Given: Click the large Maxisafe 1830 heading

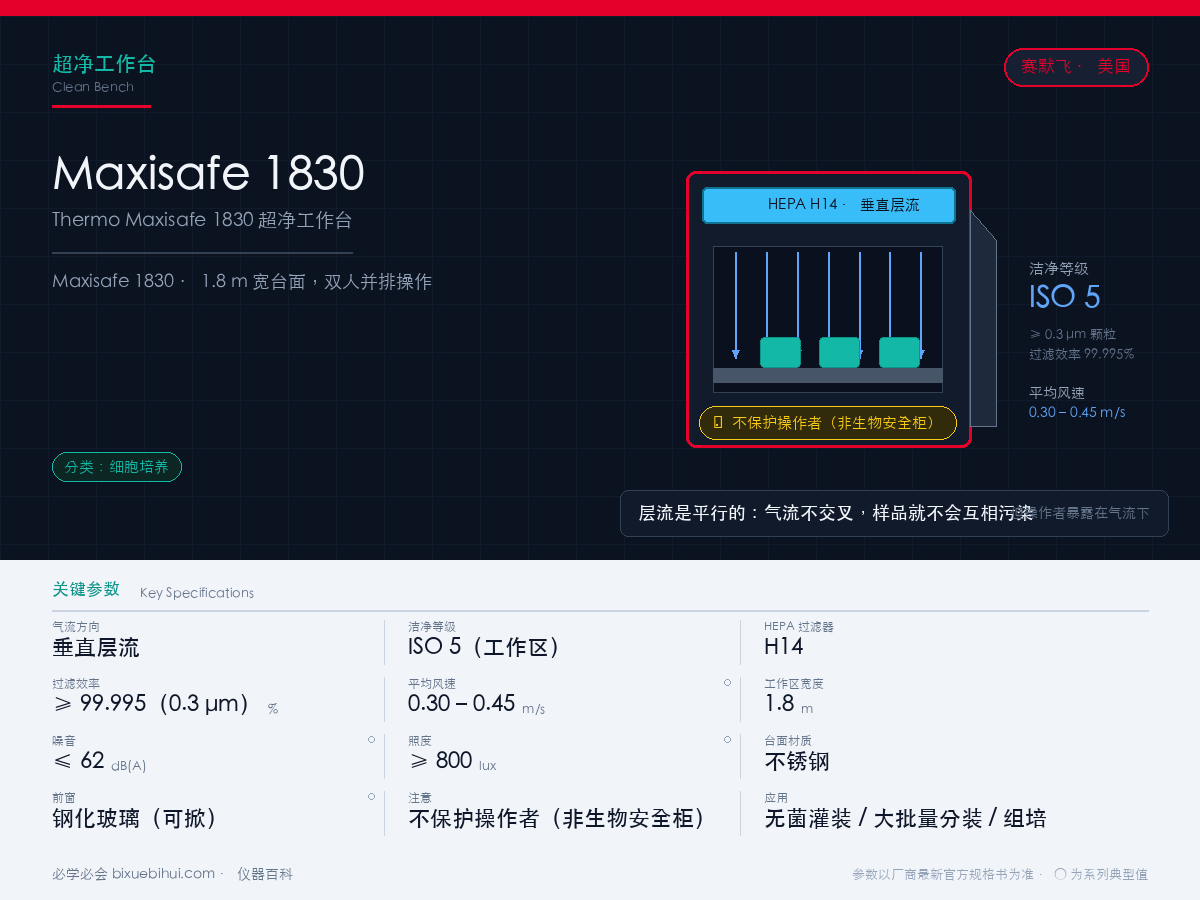Looking at the screenshot, I should click(x=208, y=173).
